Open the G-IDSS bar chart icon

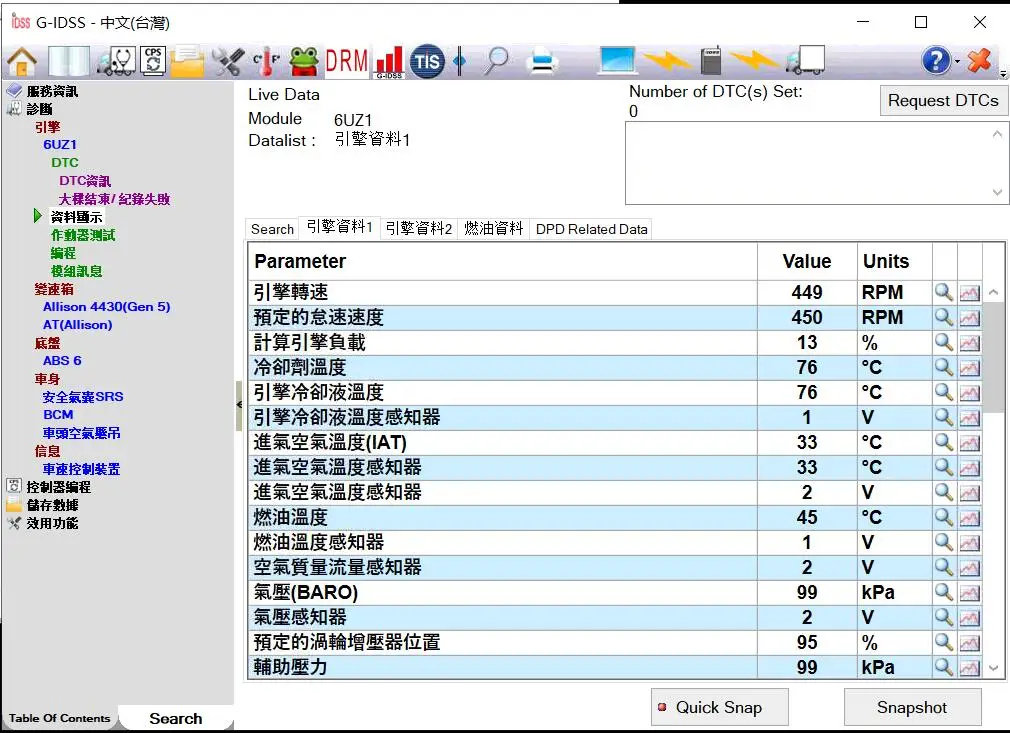pos(389,62)
